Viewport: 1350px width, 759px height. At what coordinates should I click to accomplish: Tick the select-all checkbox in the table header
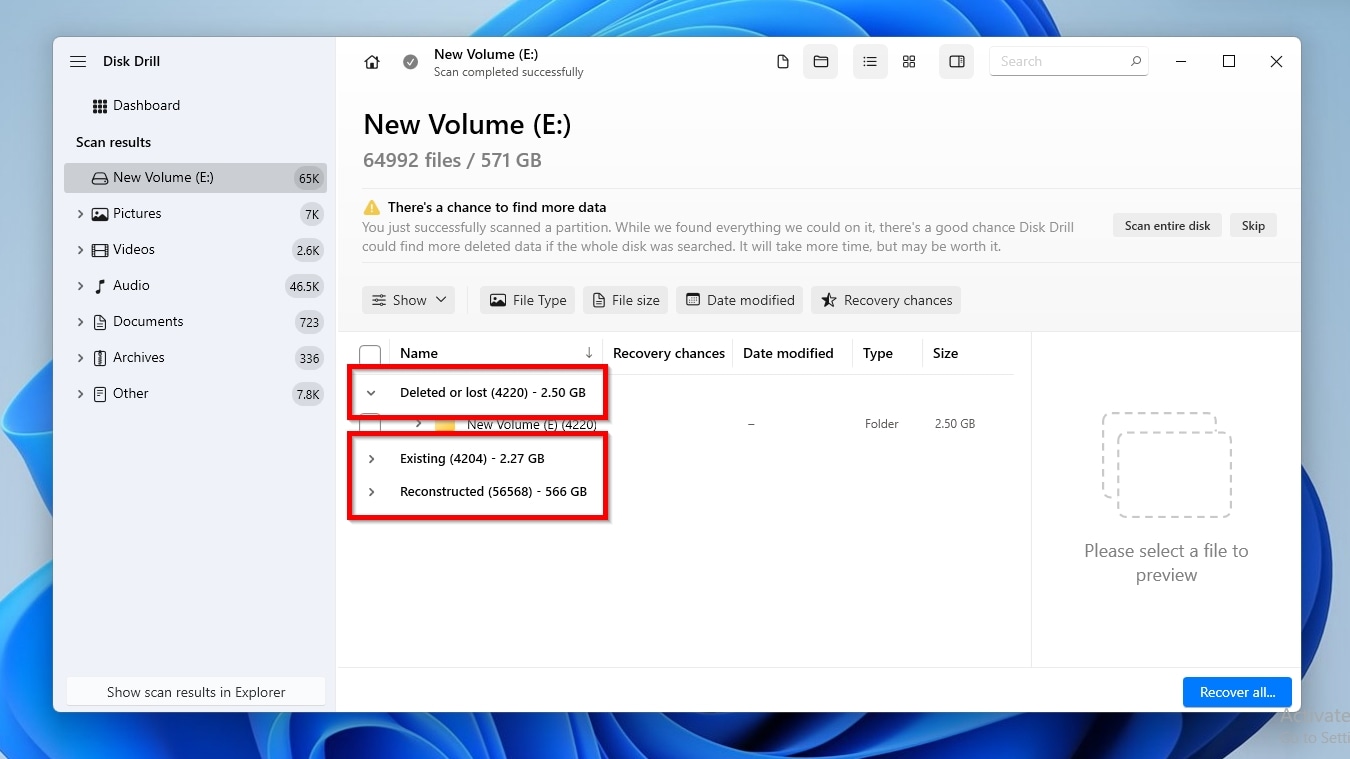click(x=370, y=355)
